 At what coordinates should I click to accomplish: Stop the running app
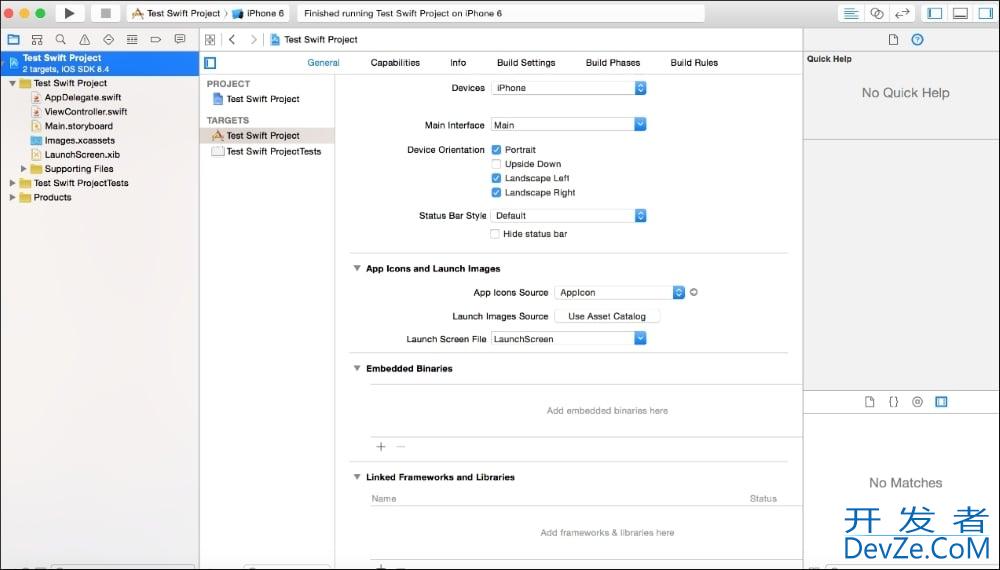(106, 13)
